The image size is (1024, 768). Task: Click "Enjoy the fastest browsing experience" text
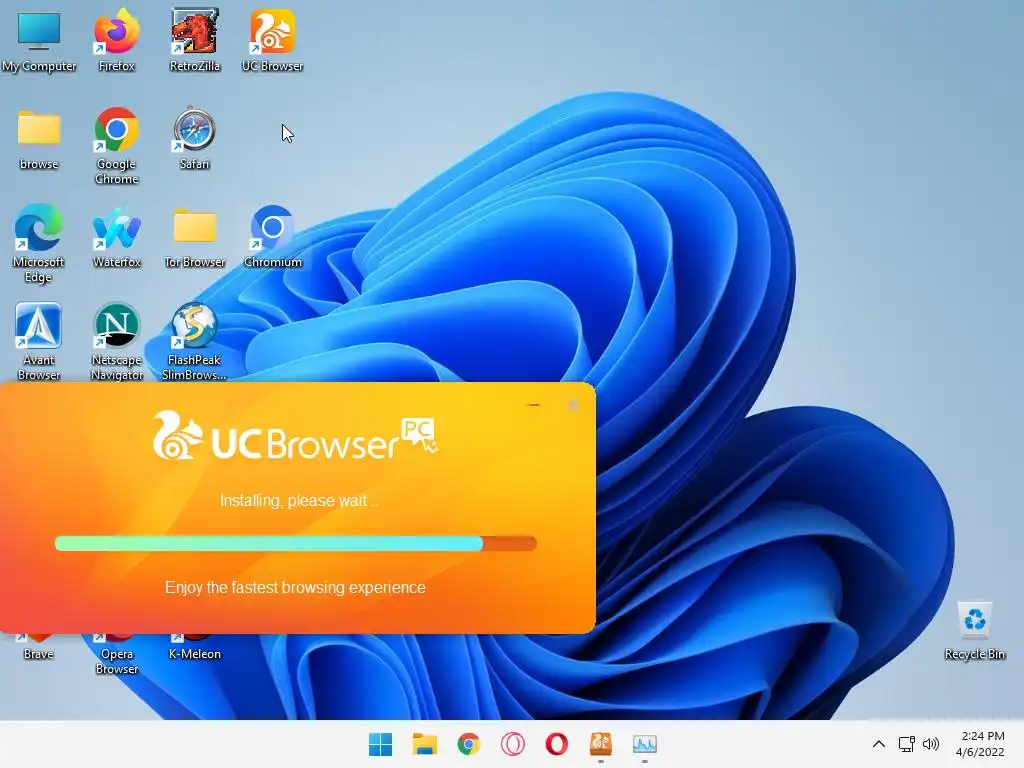coord(295,588)
